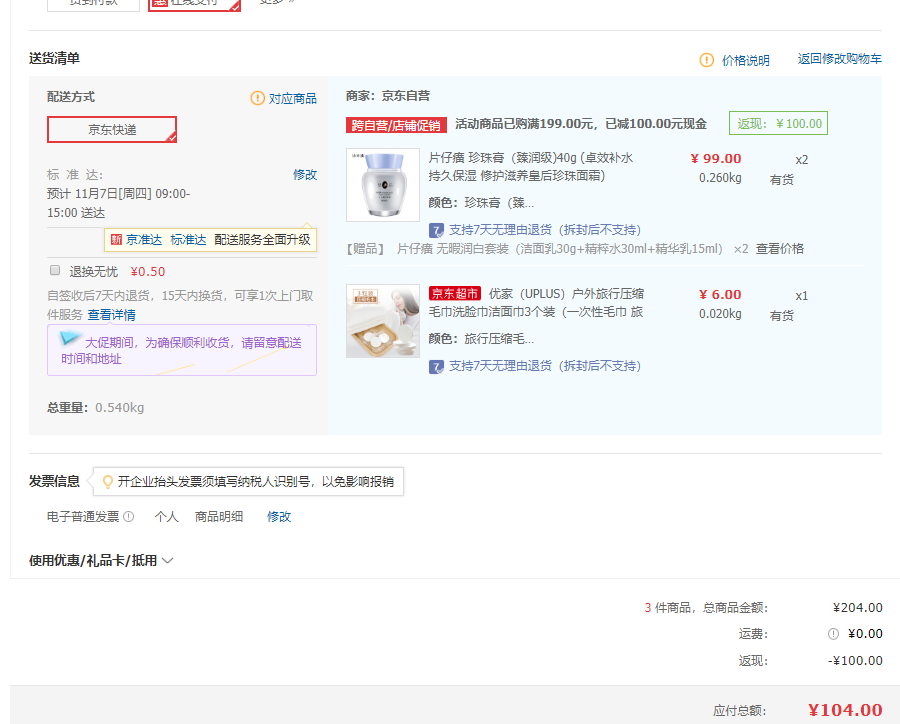The image size is (900, 724).
Task: Go back via 返回修改购物车
Action: click(839, 59)
